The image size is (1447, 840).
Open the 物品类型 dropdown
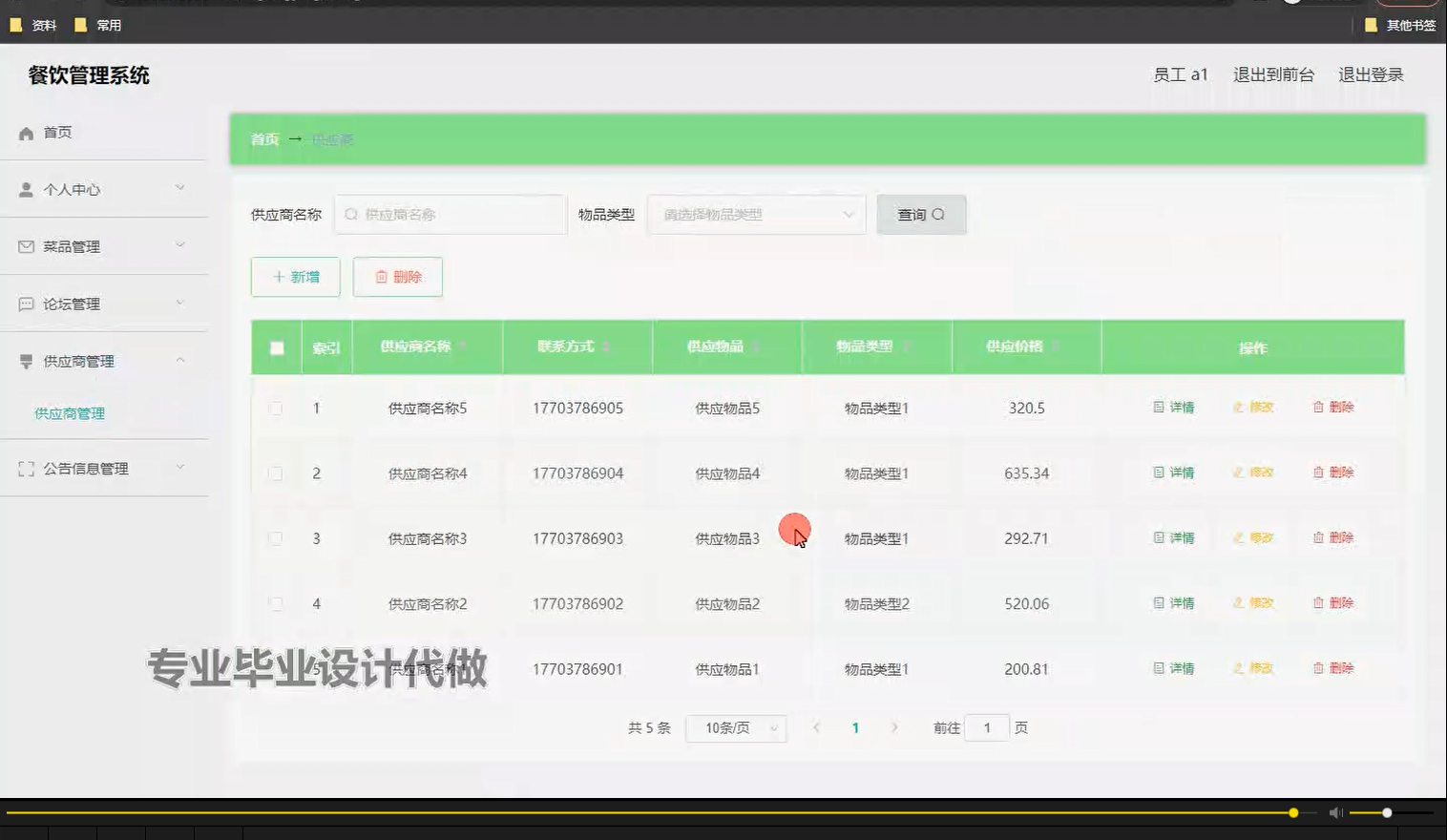pyautogui.click(x=756, y=215)
